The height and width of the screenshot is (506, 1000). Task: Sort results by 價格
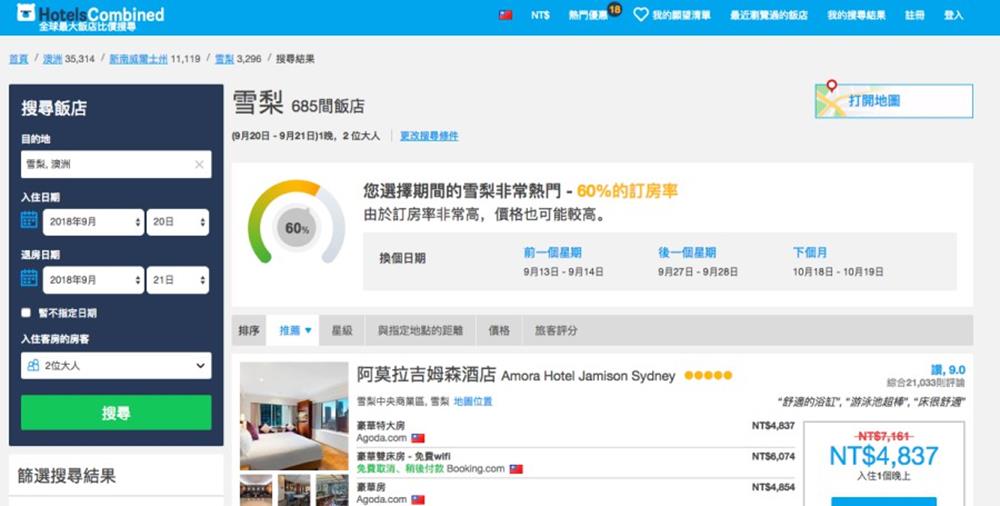(x=499, y=331)
